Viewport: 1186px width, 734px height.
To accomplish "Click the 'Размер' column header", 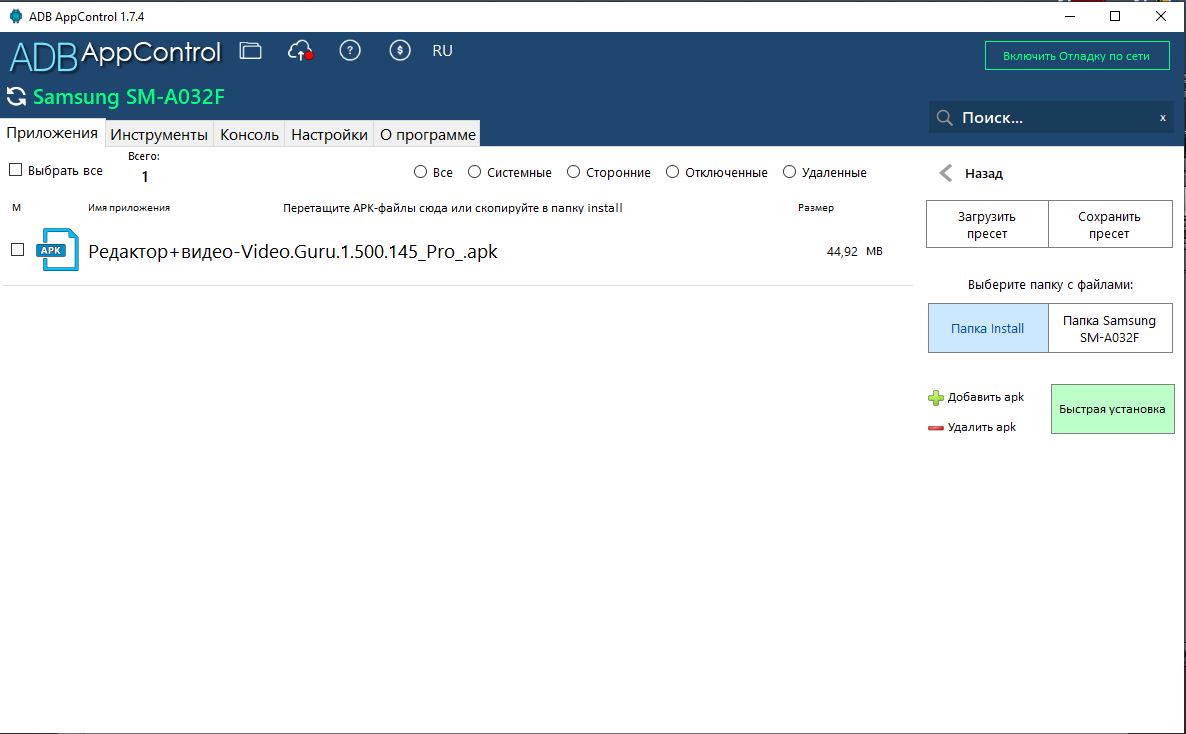I will point(815,207).
